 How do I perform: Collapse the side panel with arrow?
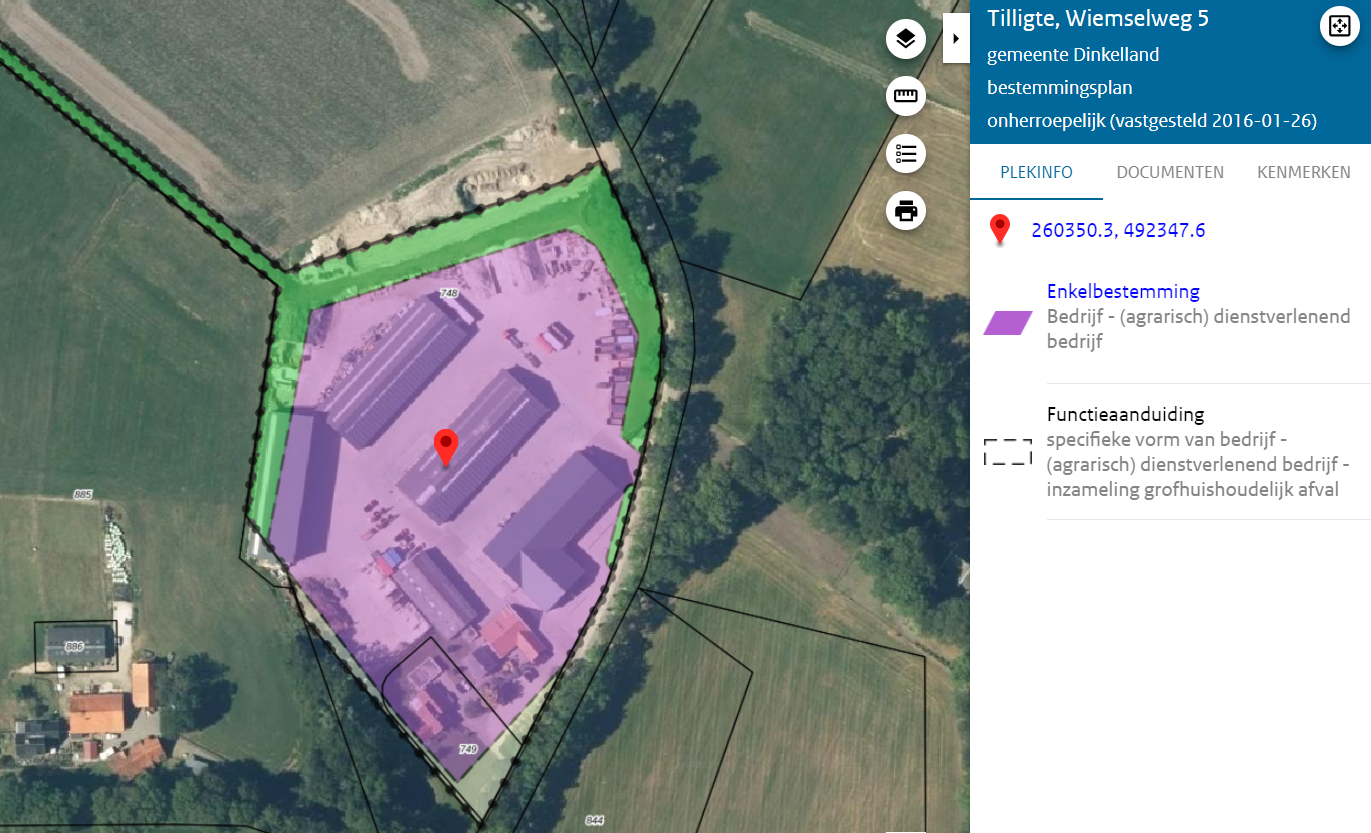click(955, 39)
